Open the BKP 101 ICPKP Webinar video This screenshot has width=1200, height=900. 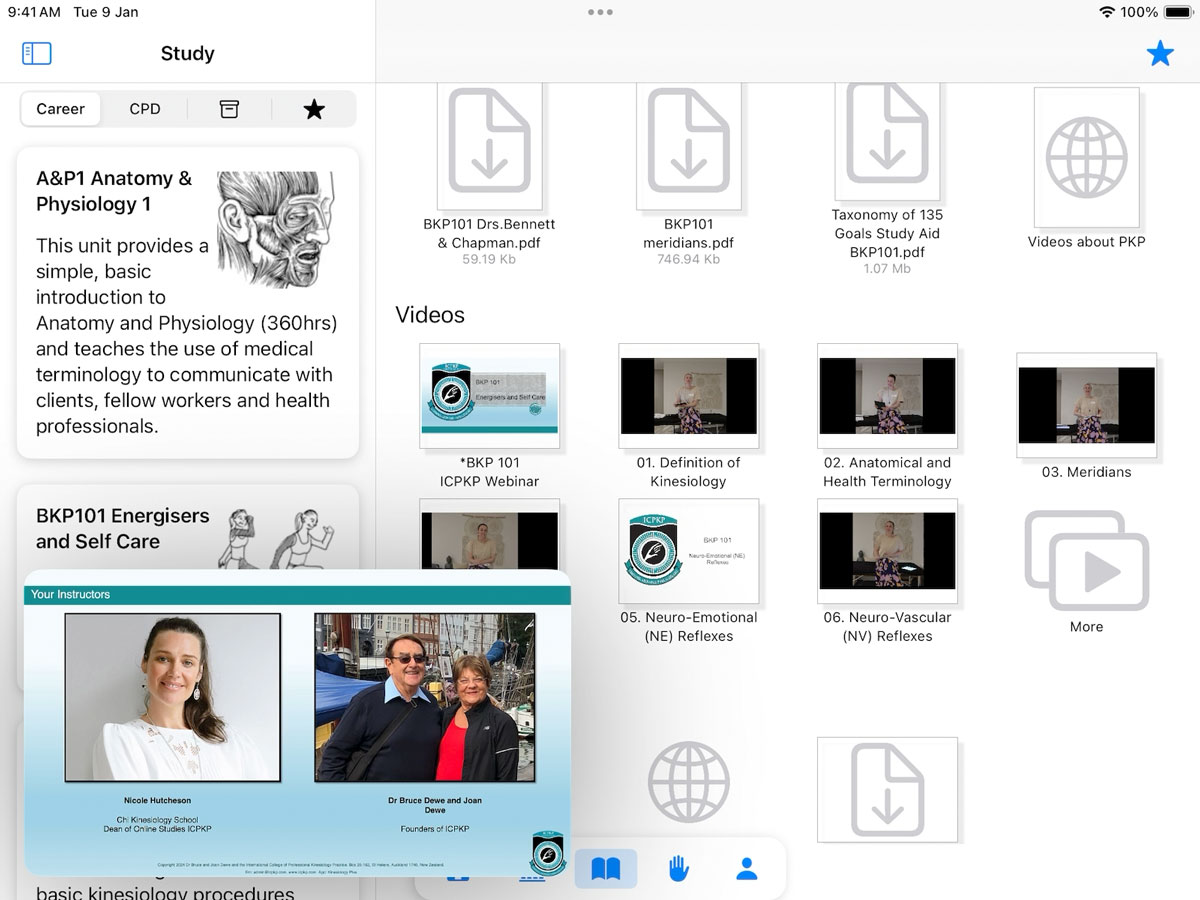[x=489, y=397]
